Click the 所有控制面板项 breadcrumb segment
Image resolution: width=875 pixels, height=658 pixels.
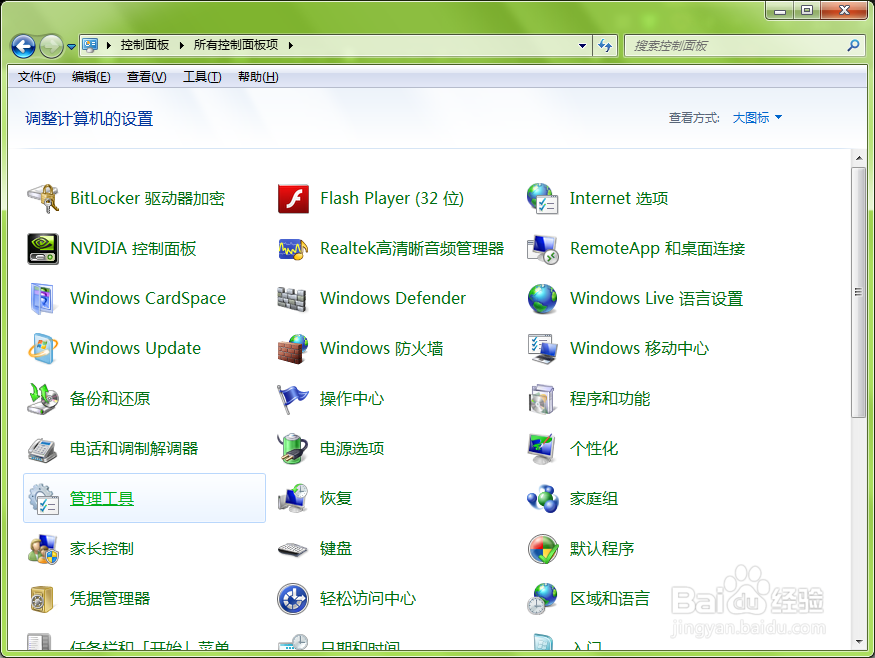[x=236, y=45]
